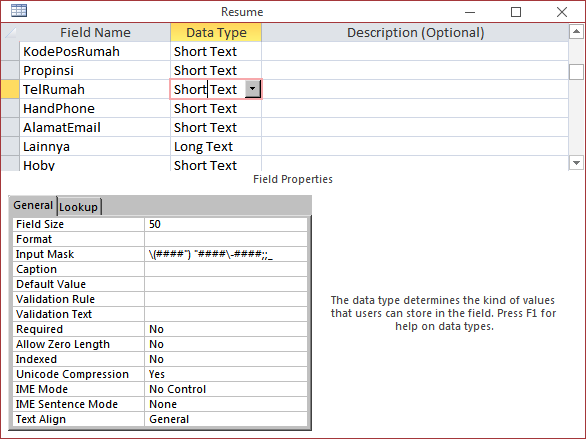586x439 pixels.
Task: Click the Field Name column header
Action: click(95, 33)
